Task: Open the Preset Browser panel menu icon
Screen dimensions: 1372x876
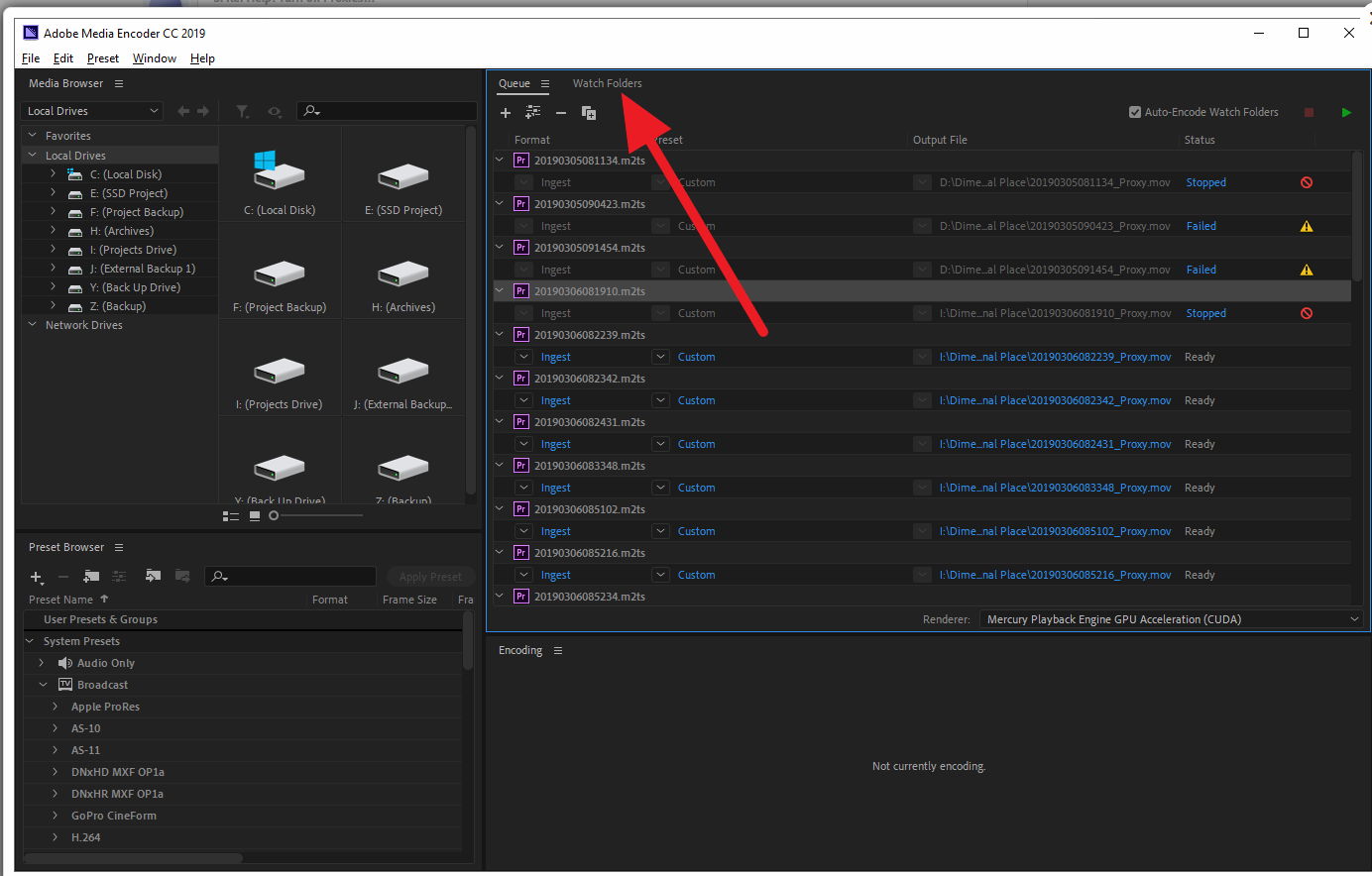Action: click(119, 547)
